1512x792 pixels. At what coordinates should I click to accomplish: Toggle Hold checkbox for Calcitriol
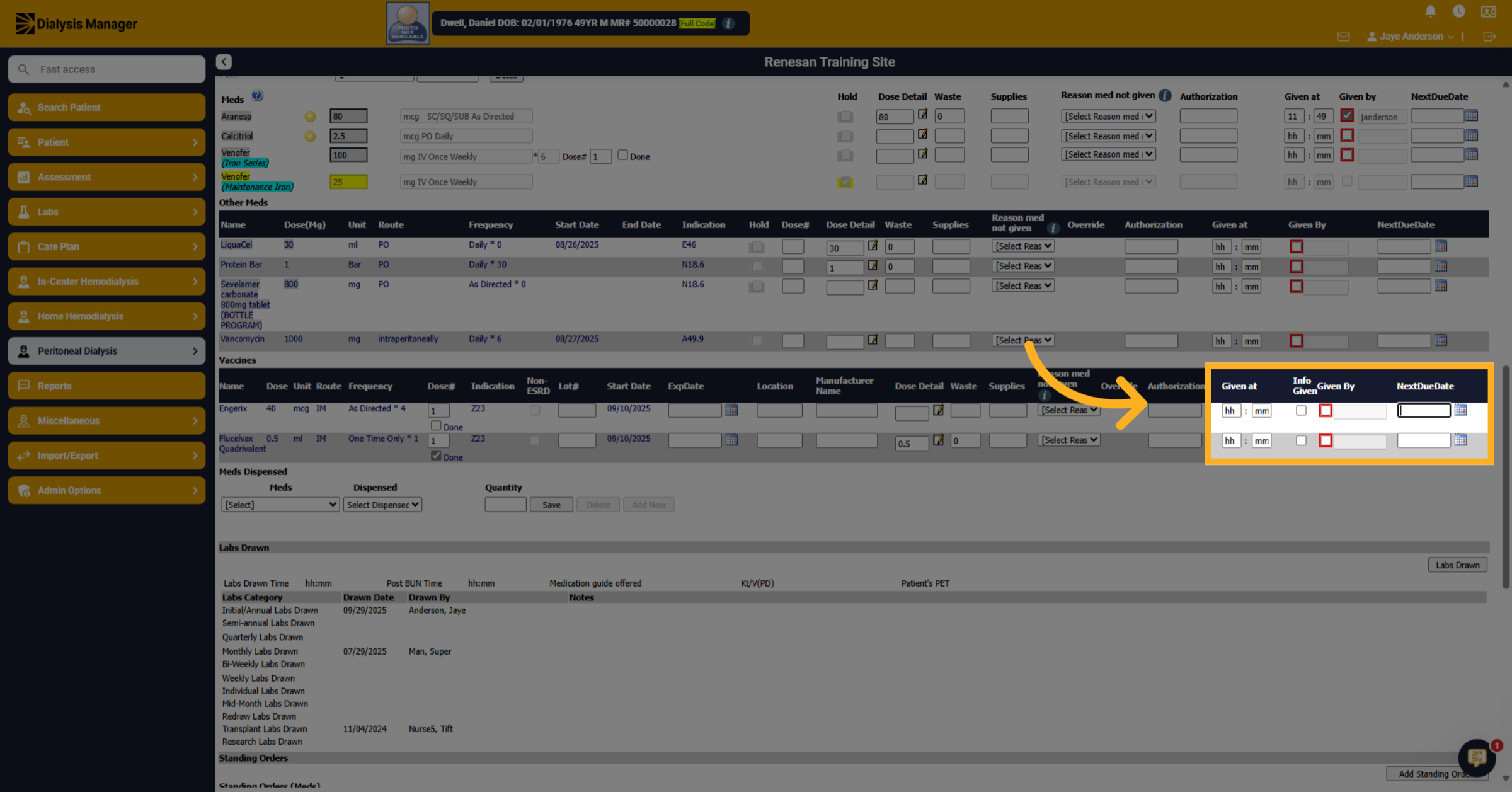(845, 136)
